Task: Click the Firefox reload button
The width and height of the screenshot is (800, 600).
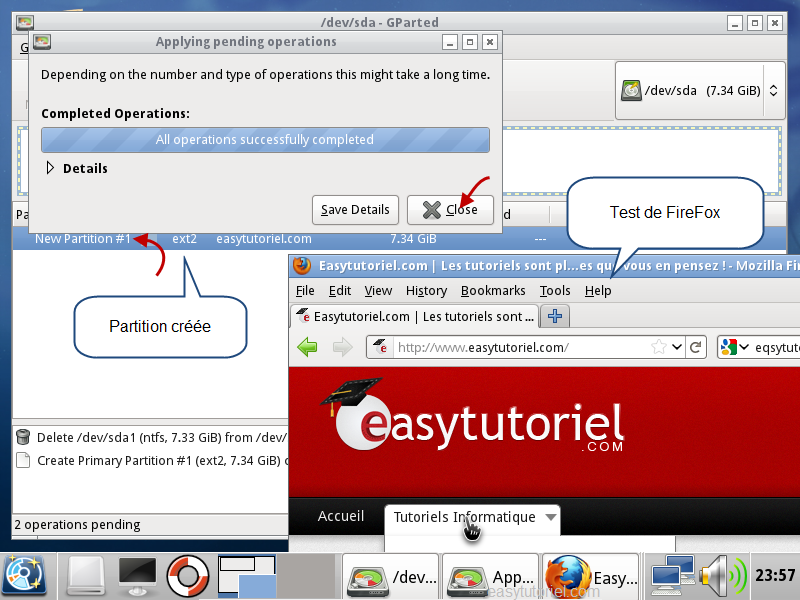Action: tap(695, 347)
